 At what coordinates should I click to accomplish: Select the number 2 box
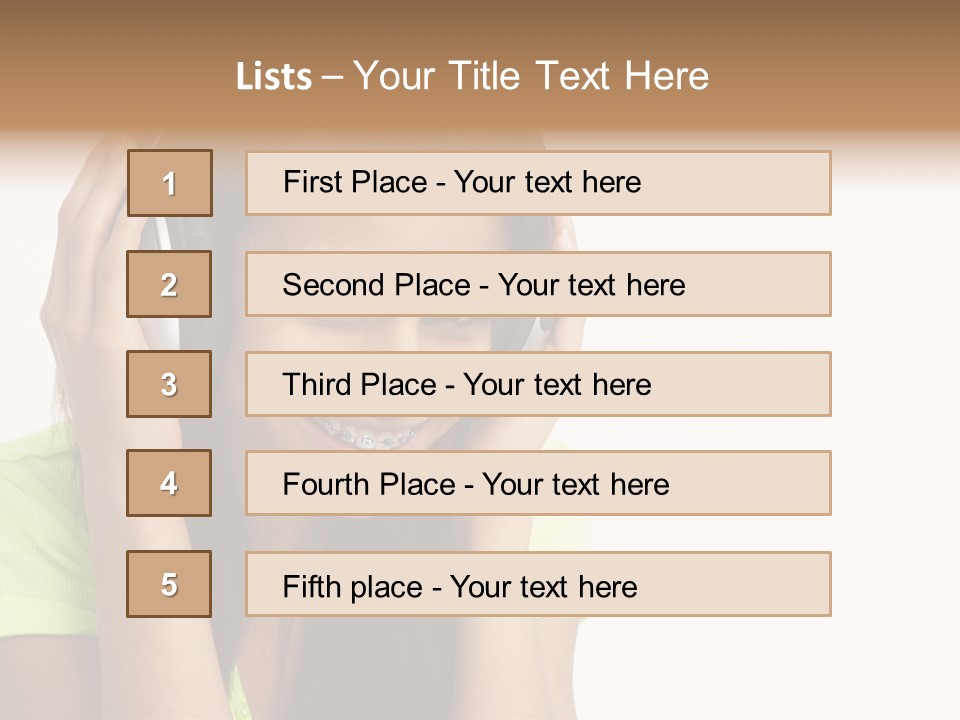click(x=169, y=284)
